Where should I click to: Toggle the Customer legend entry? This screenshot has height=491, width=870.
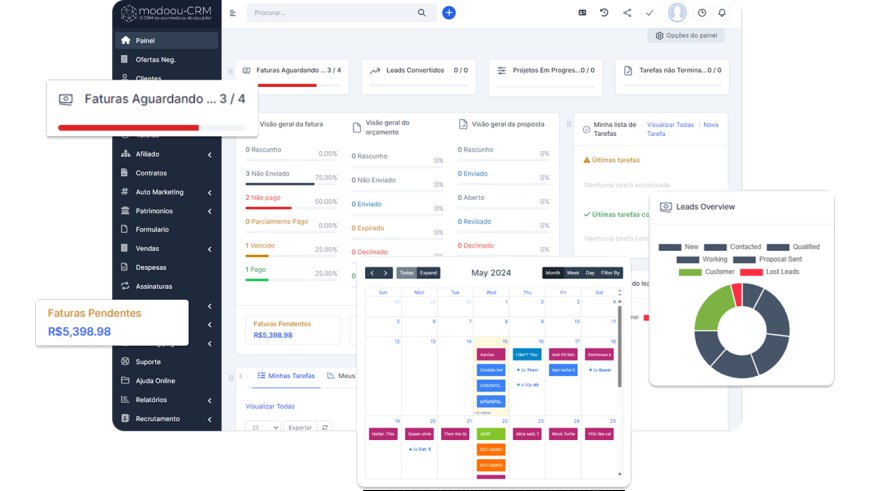point(706,272)
